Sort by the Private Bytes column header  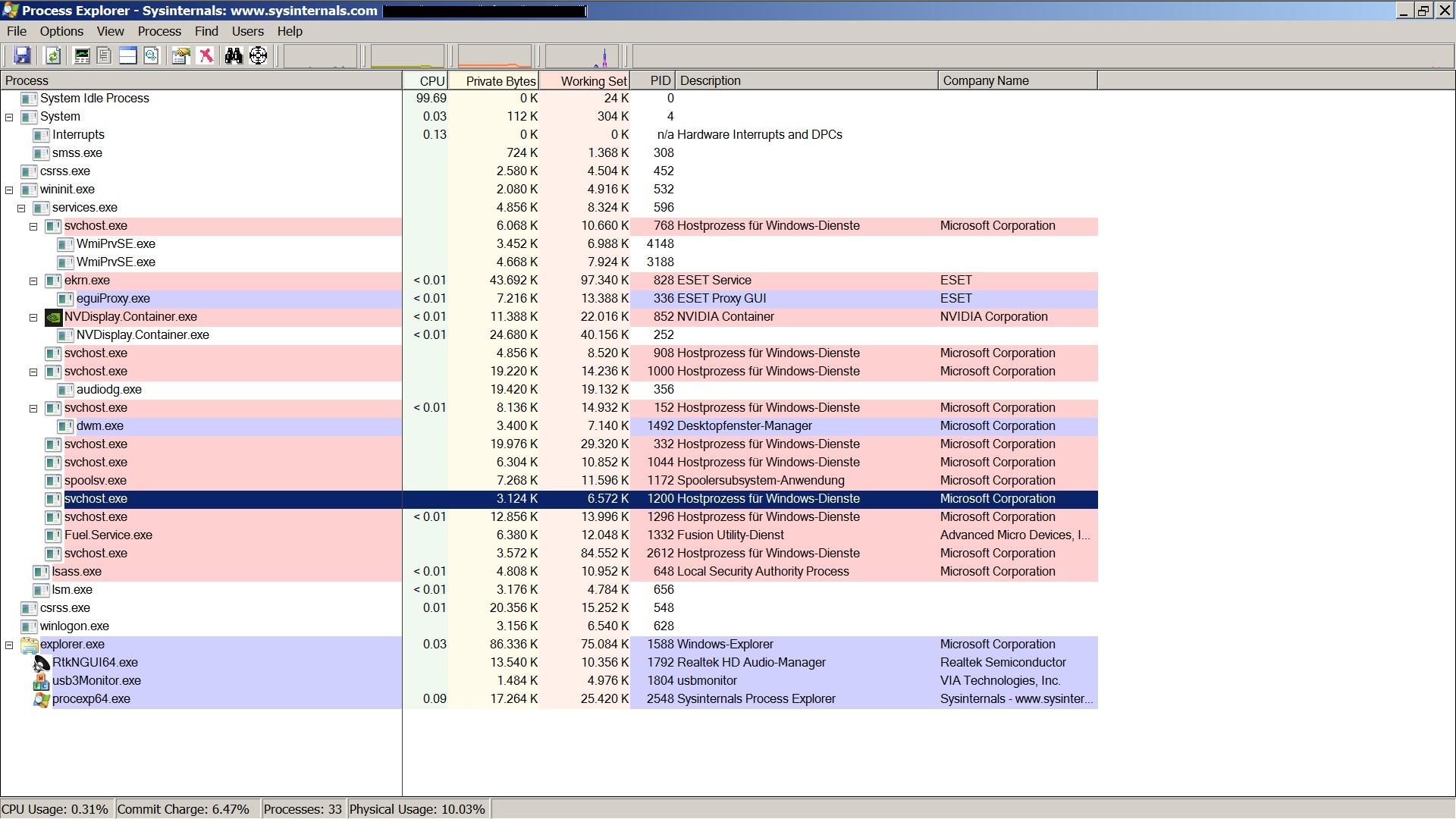tap(494, 80)
